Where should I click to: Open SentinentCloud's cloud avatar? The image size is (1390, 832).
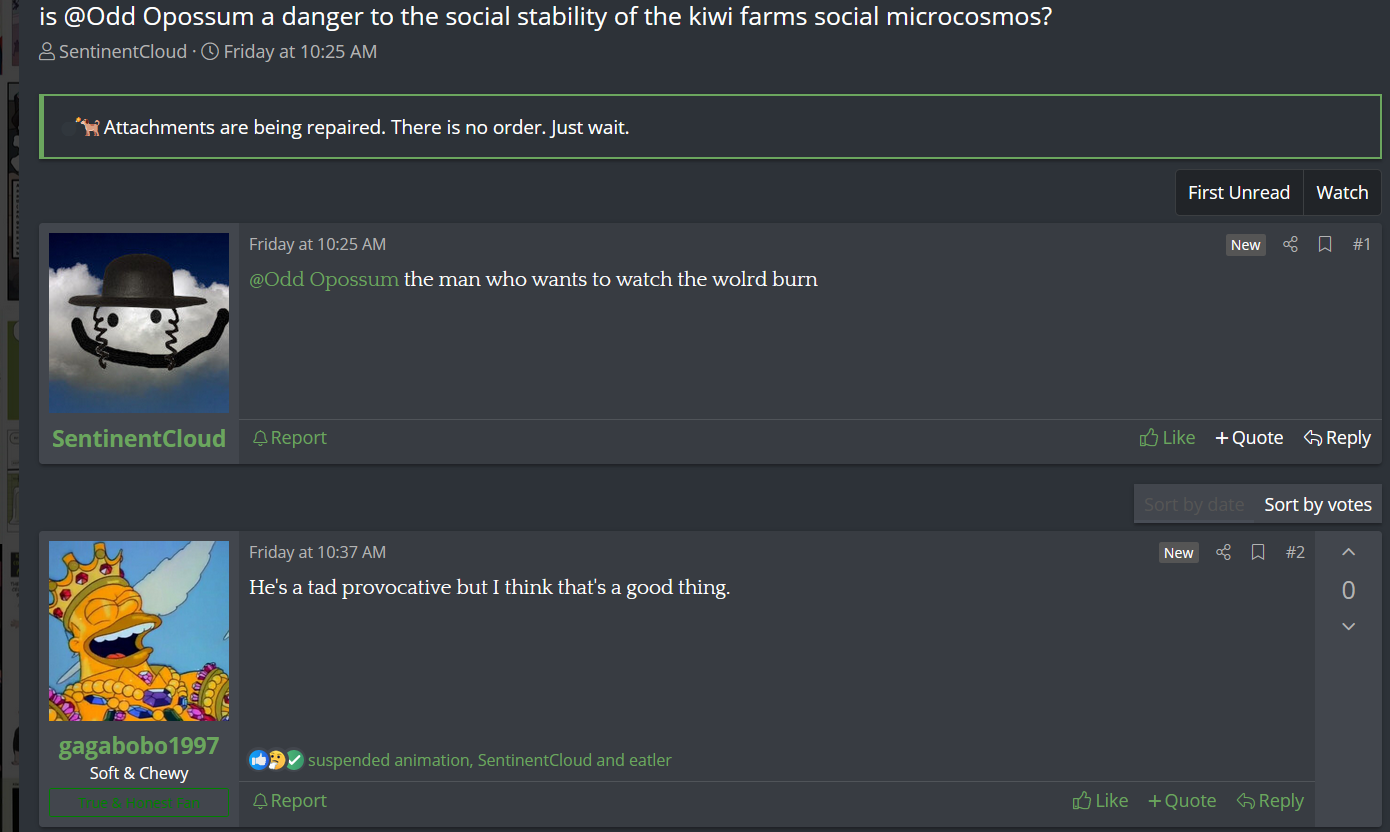(x=139, y=323)
